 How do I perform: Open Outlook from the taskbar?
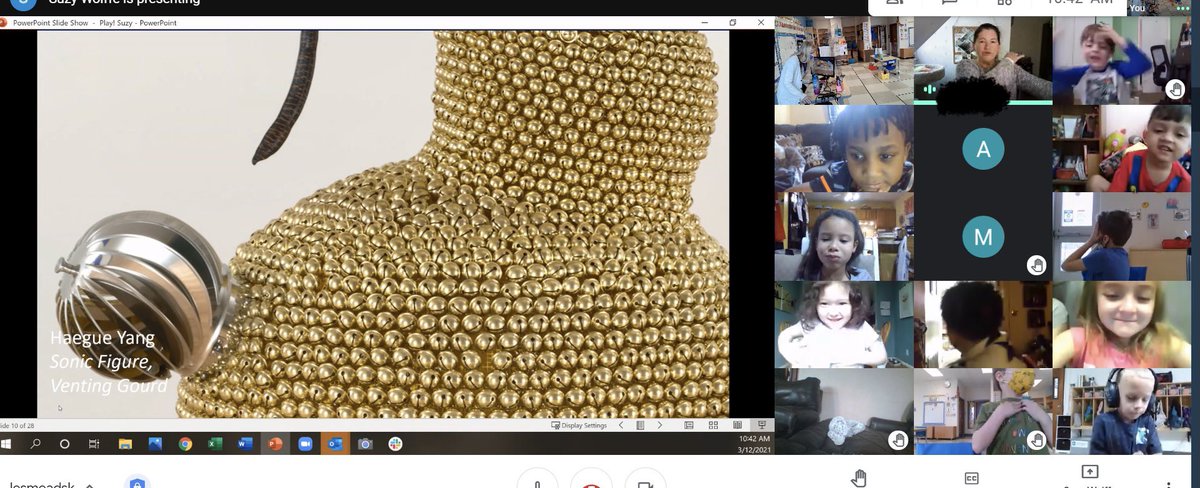point(335,443)
